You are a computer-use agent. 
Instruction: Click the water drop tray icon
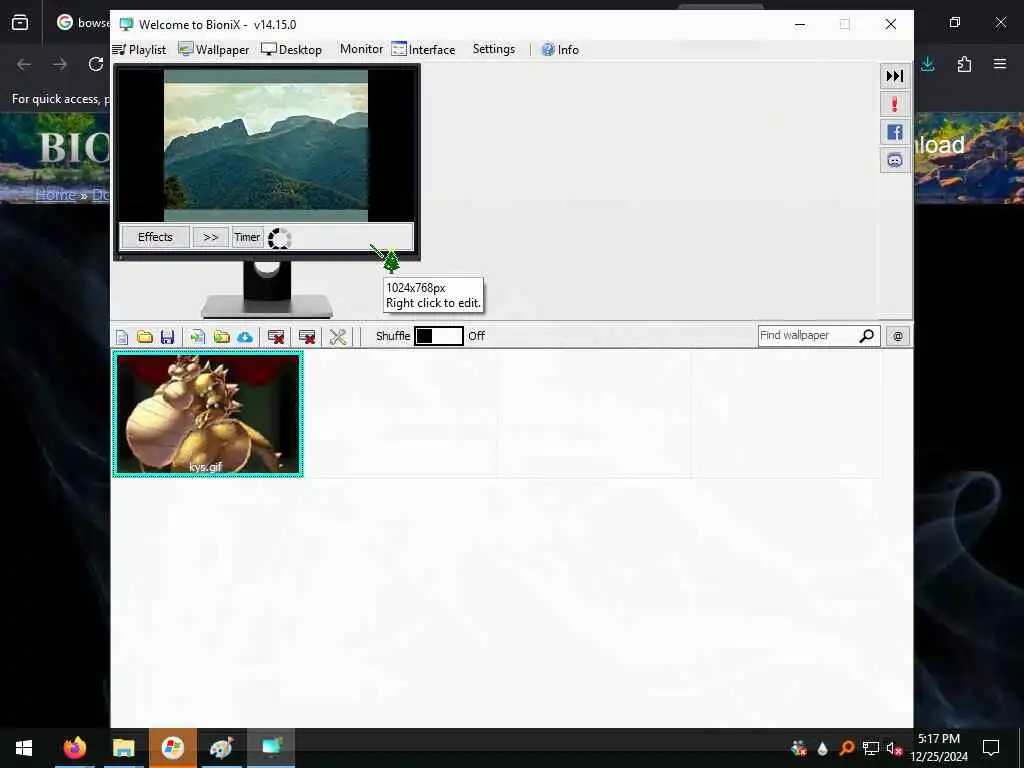click(x=822, y=748)
